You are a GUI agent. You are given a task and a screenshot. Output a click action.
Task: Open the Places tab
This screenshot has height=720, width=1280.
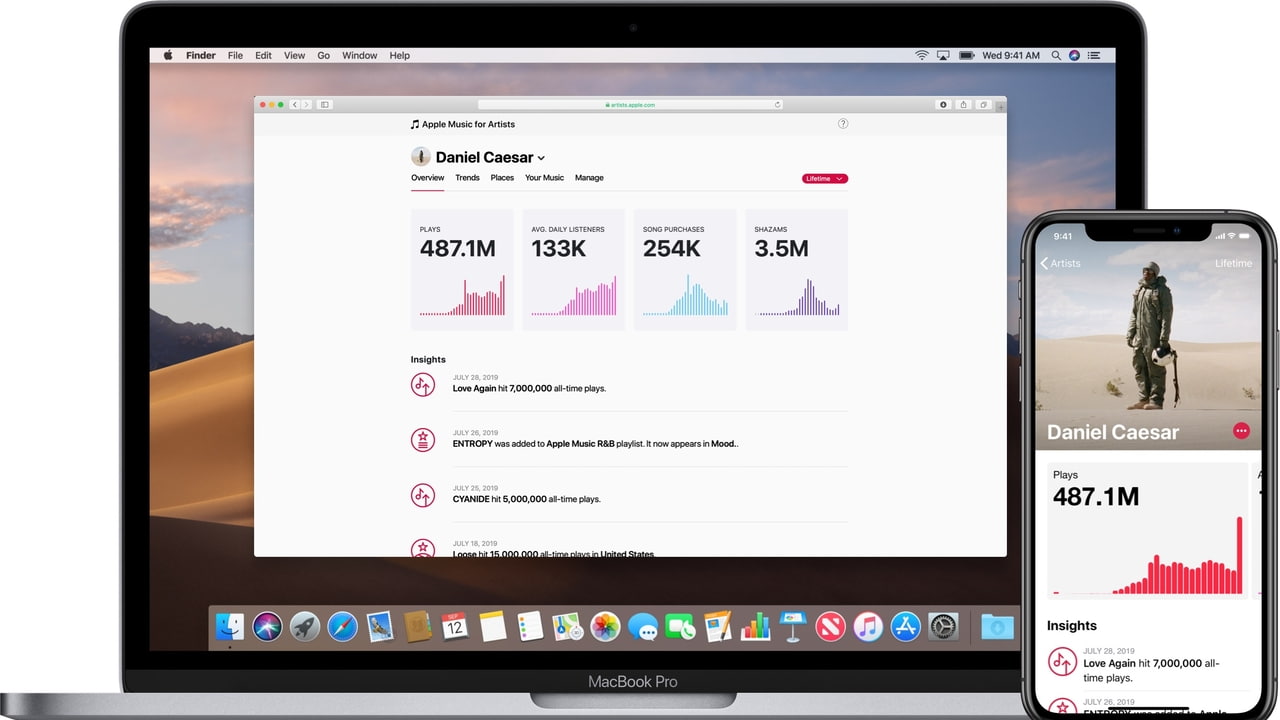[x=502, y=178]
